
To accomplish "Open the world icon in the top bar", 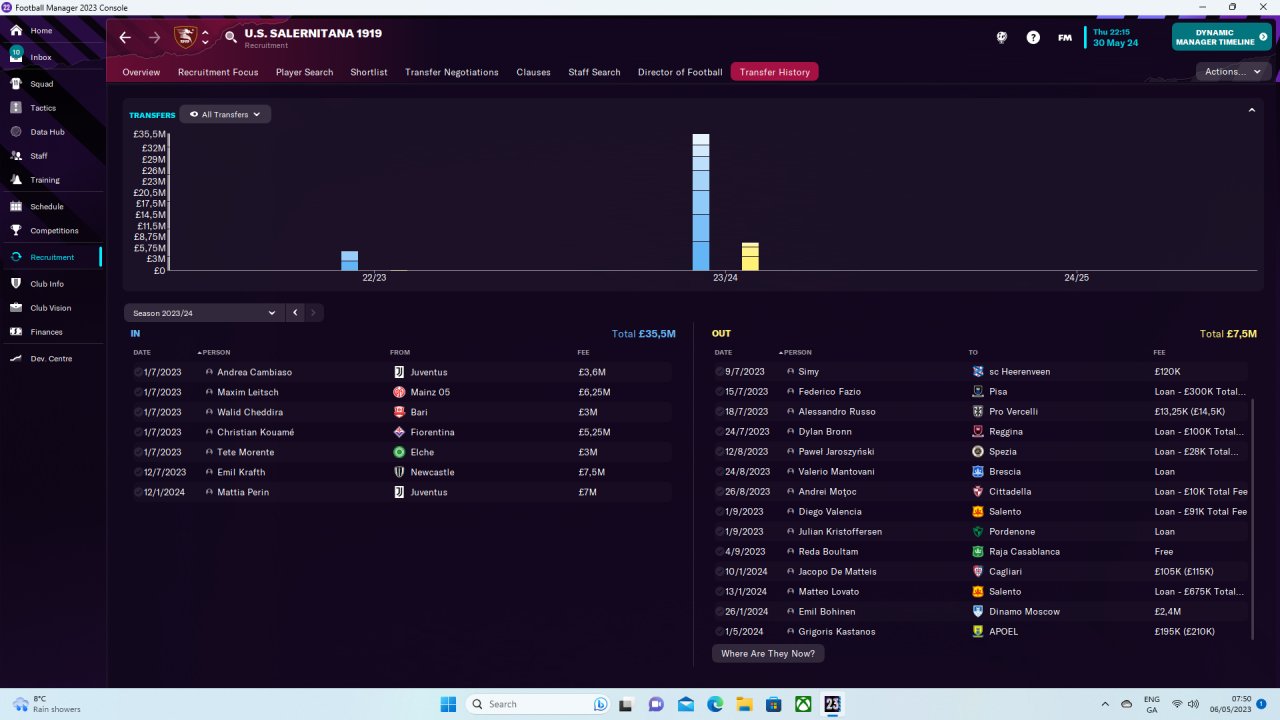I will [x=1002, y=37].
